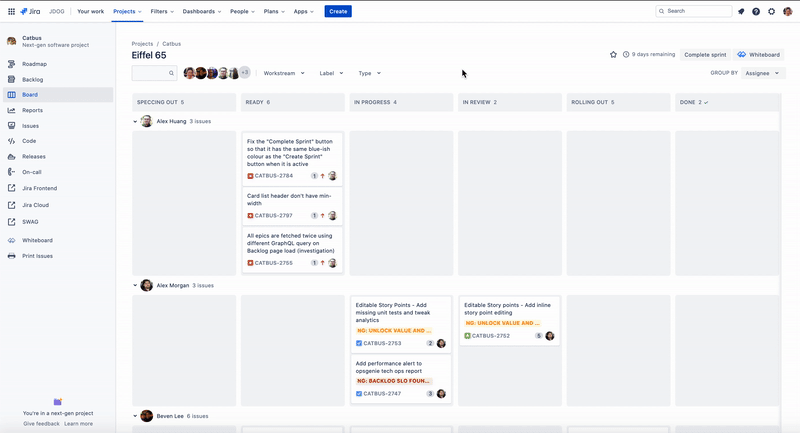Viewport: 800px width, 433px height.
Task: Open the Dashboards dropdown menu
Action: (202, 11)
